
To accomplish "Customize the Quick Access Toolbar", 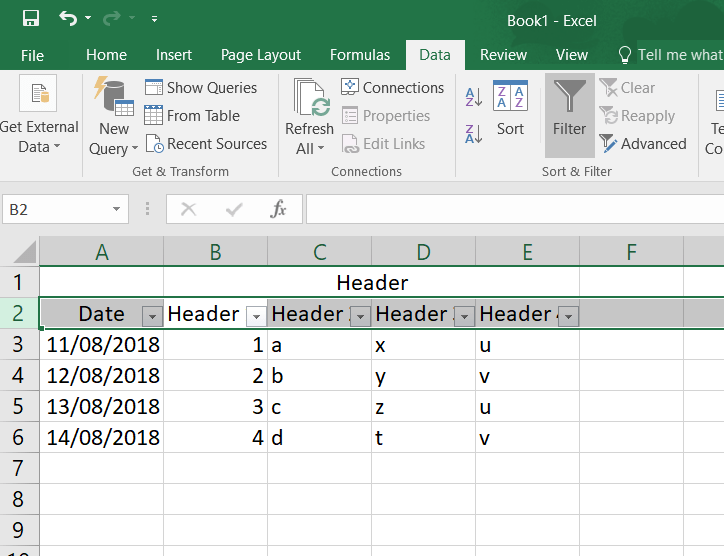I will click(154, 19).
